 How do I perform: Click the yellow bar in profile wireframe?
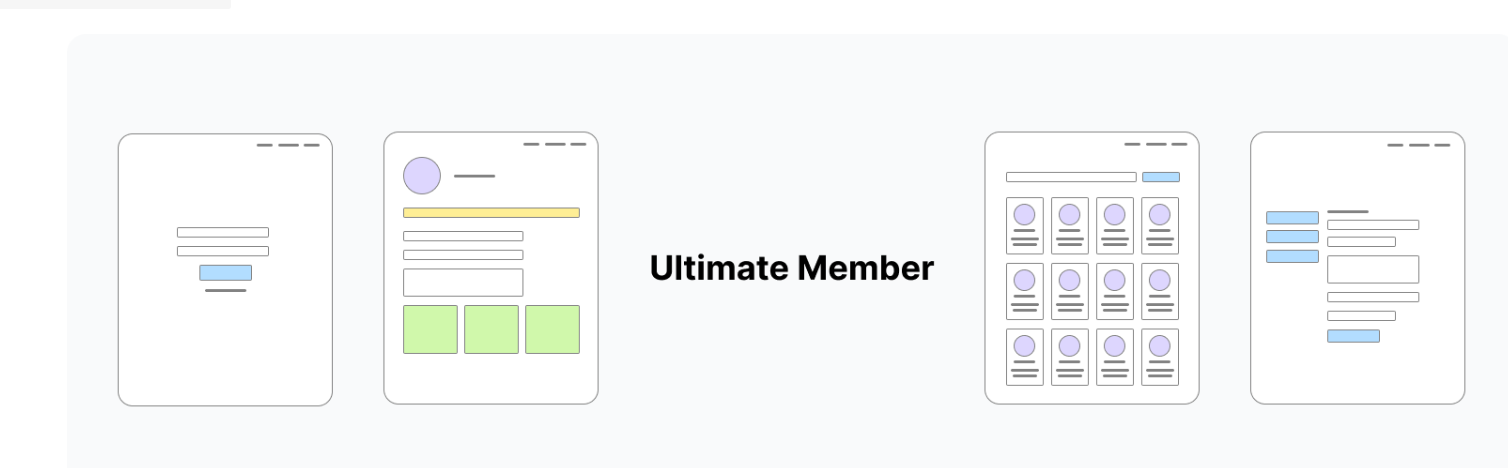491,212
